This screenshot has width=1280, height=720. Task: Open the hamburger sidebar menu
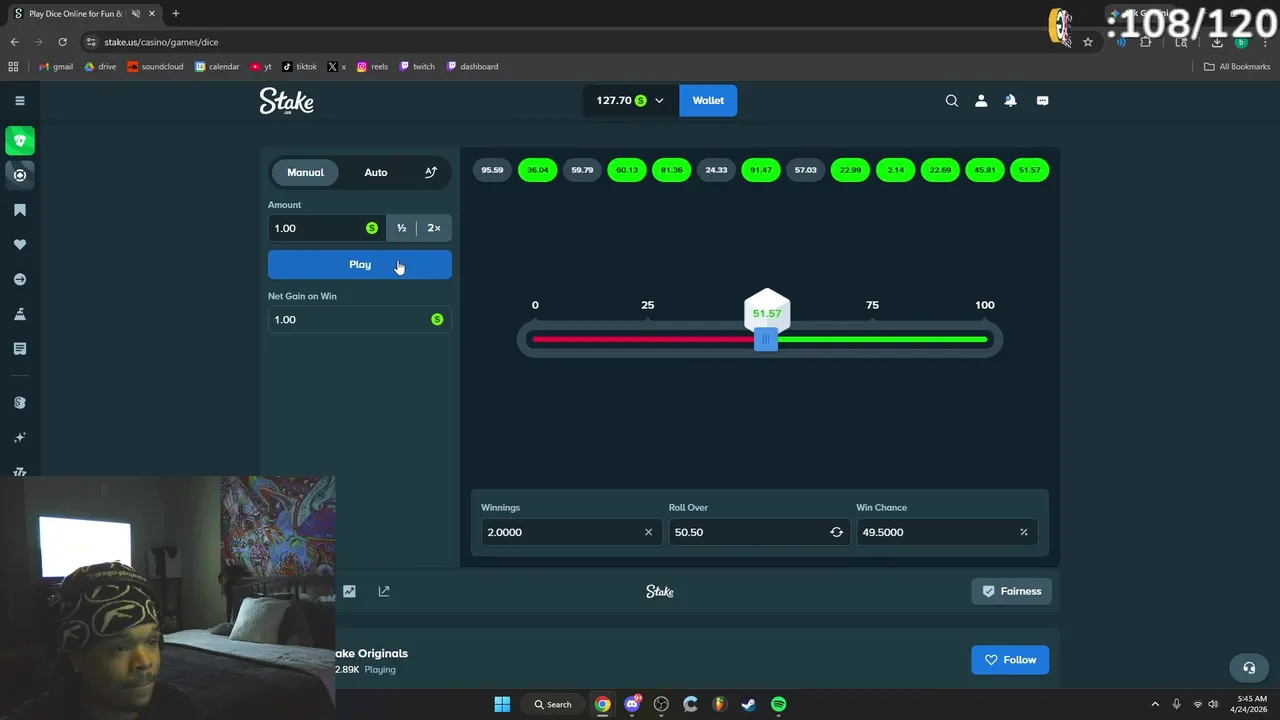[19, 100]
